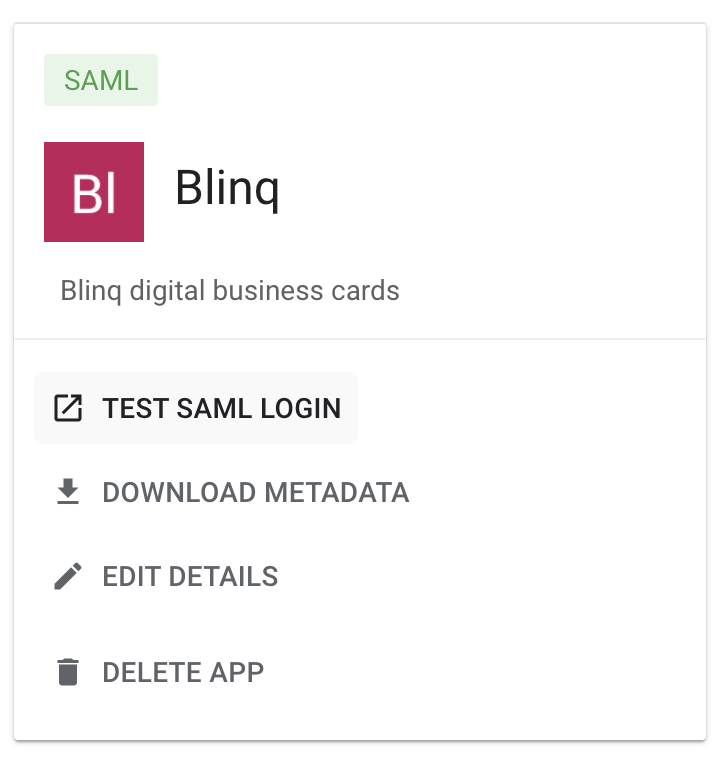Click the green SAML badge
This screenshot has width=720, height=762.
click(x=101, y=80)
